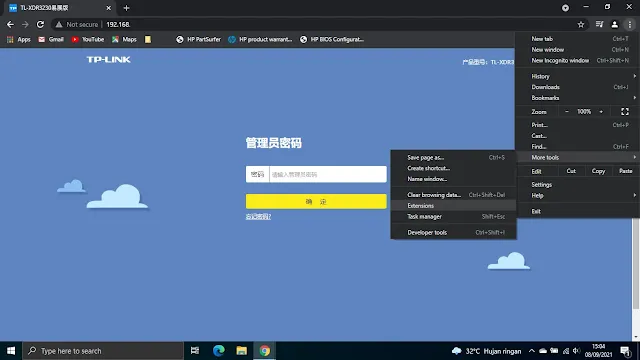This screenshot has height=360, width=640.
Task: Select Name window in More tools
Action: click(x=453, y=179)
